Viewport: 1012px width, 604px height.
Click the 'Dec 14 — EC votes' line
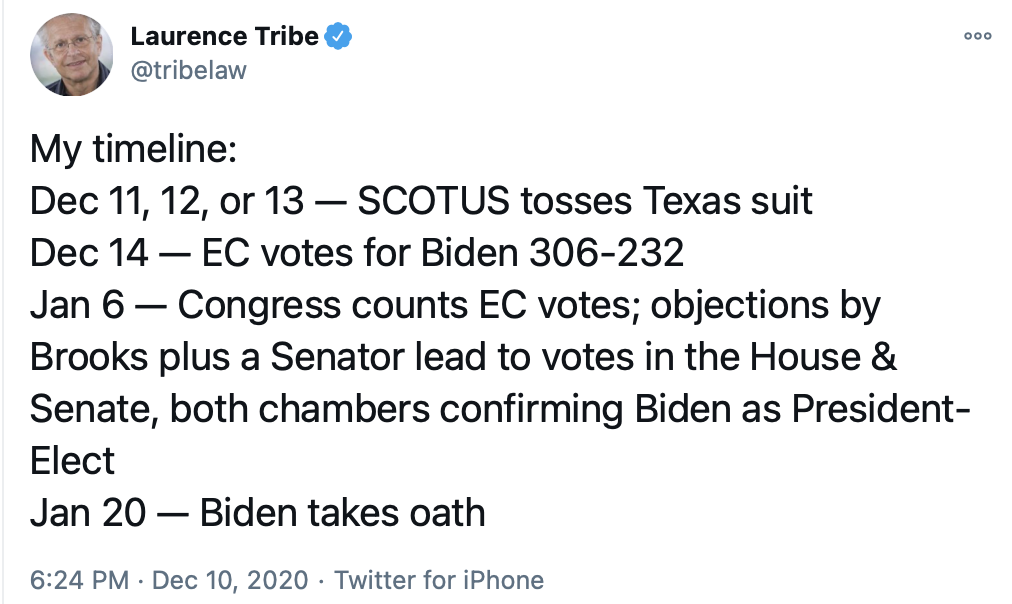pyautogui.click(x=357, y=253)
